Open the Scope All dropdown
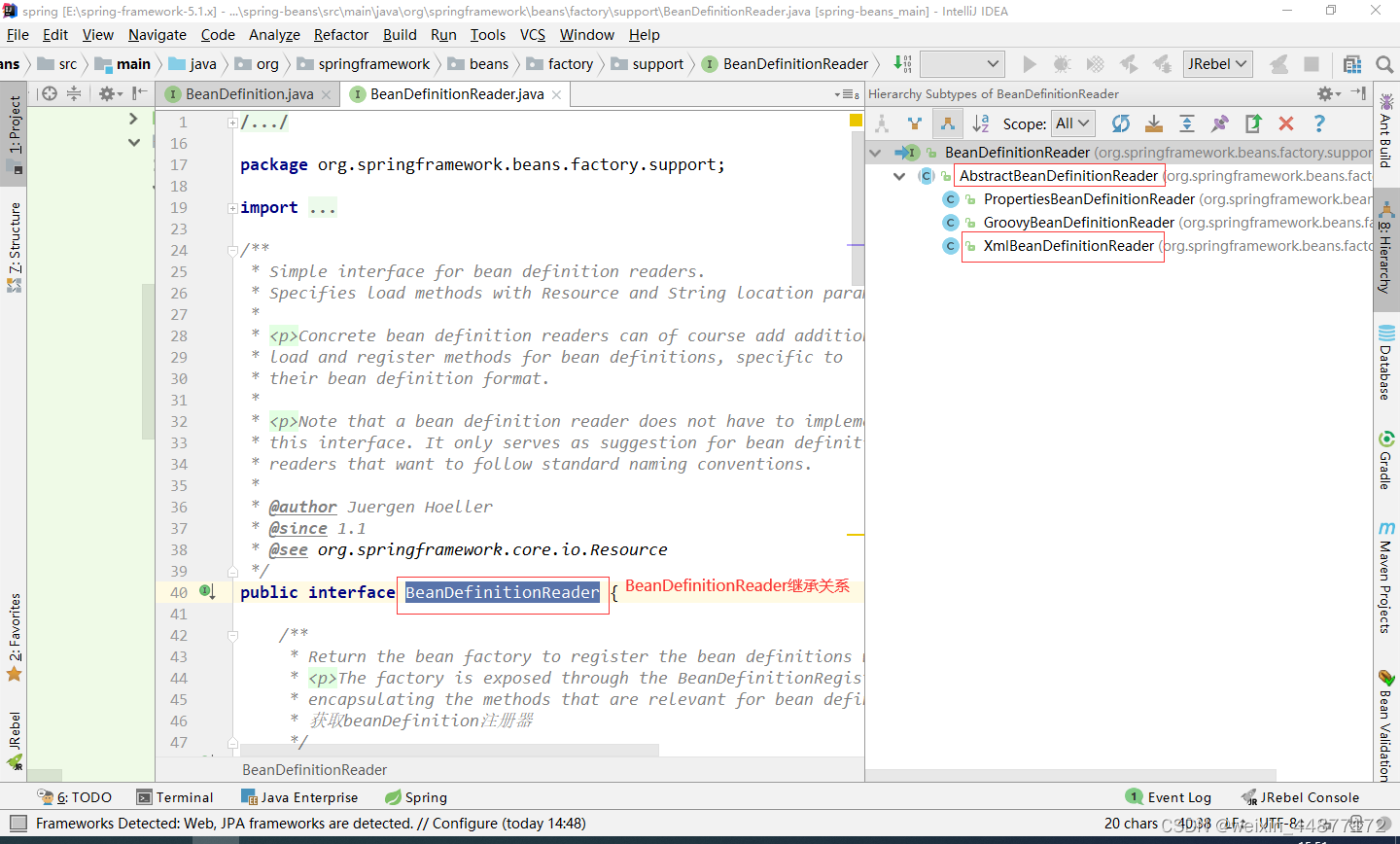This screenshot has height=844, width=1400. tap(1073, 123)
